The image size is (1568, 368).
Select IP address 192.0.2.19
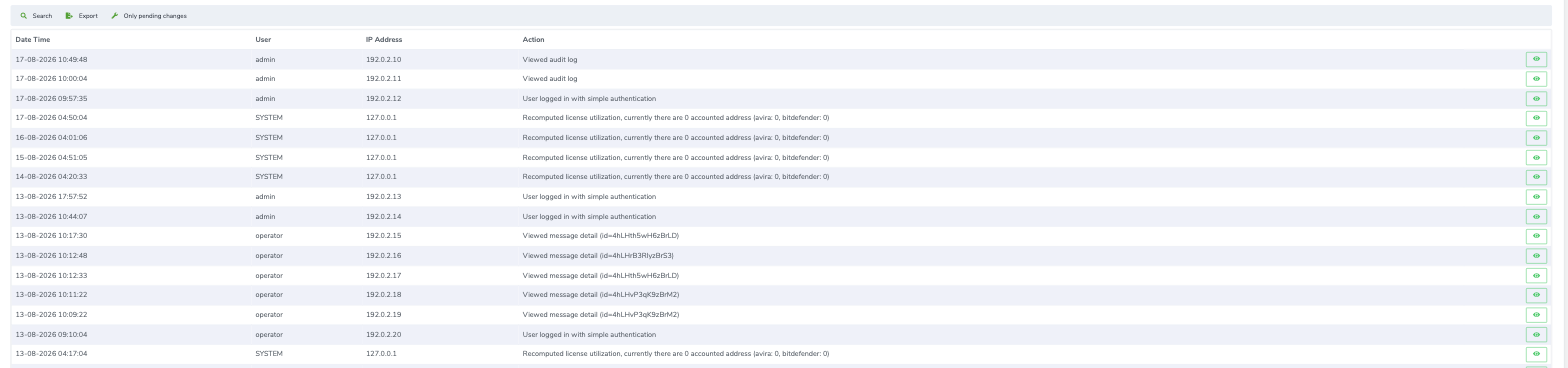coord(383,315)
